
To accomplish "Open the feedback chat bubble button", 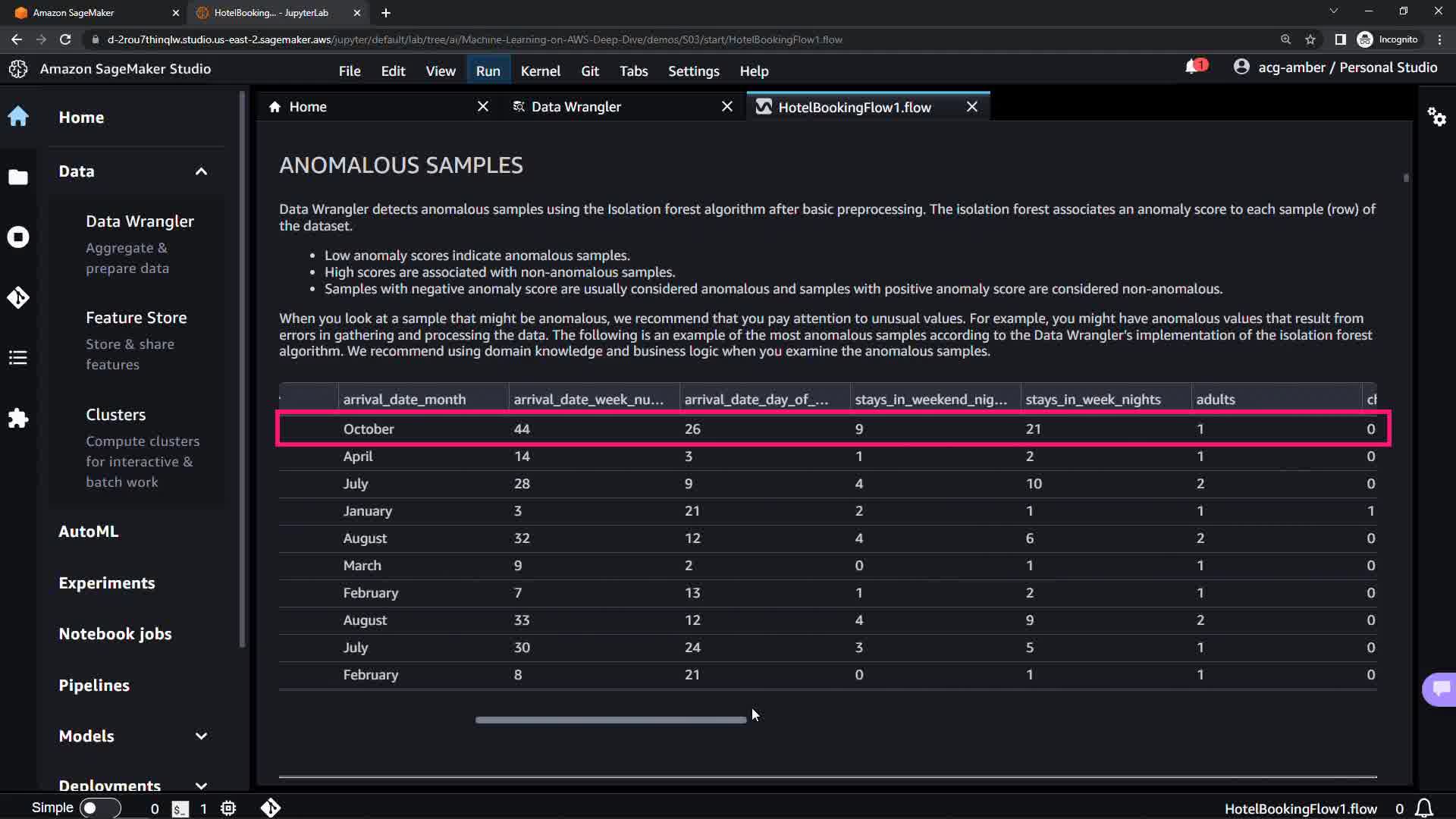I will (x=1440, y=689).
